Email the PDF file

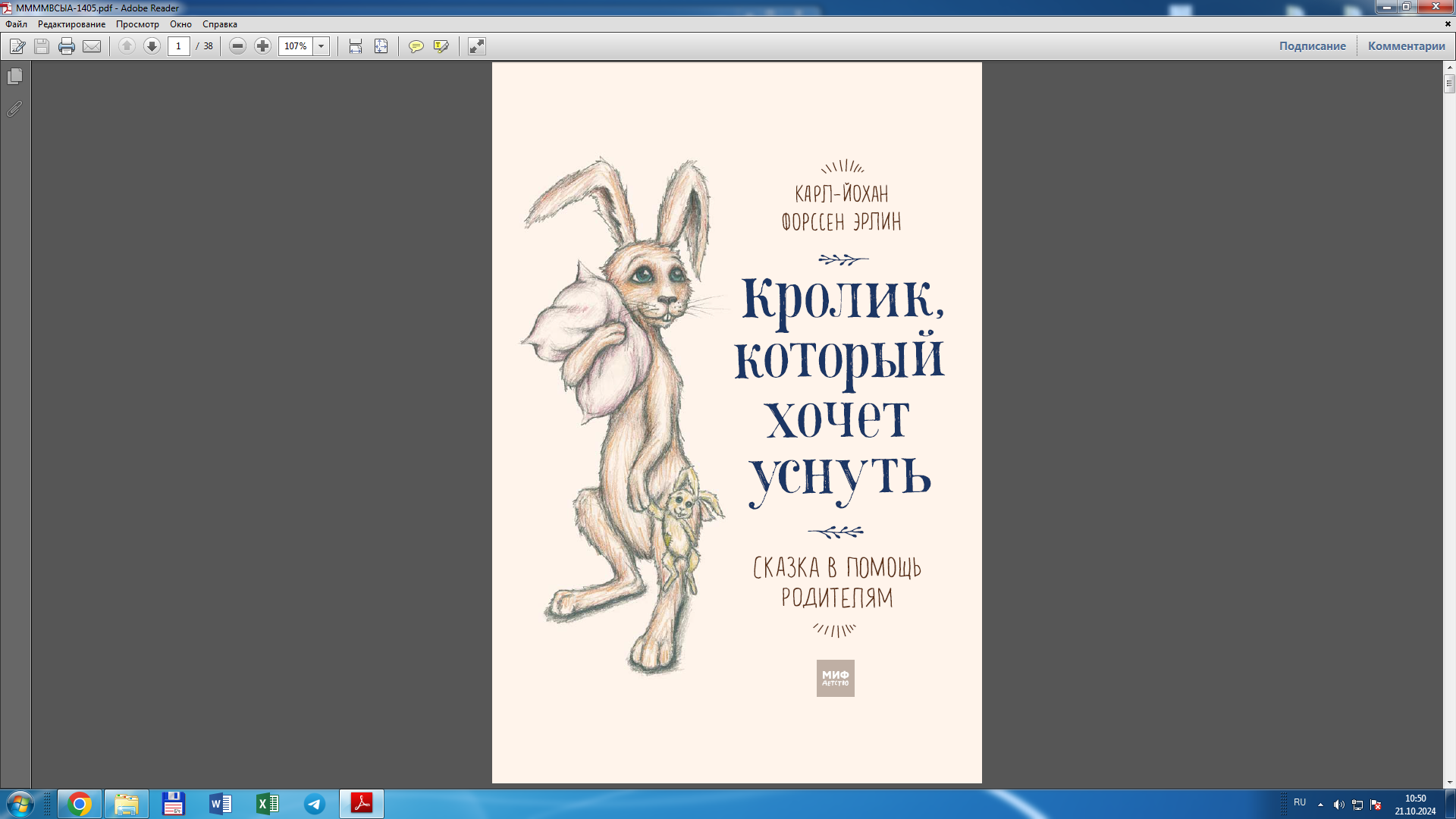pos(91,46)
